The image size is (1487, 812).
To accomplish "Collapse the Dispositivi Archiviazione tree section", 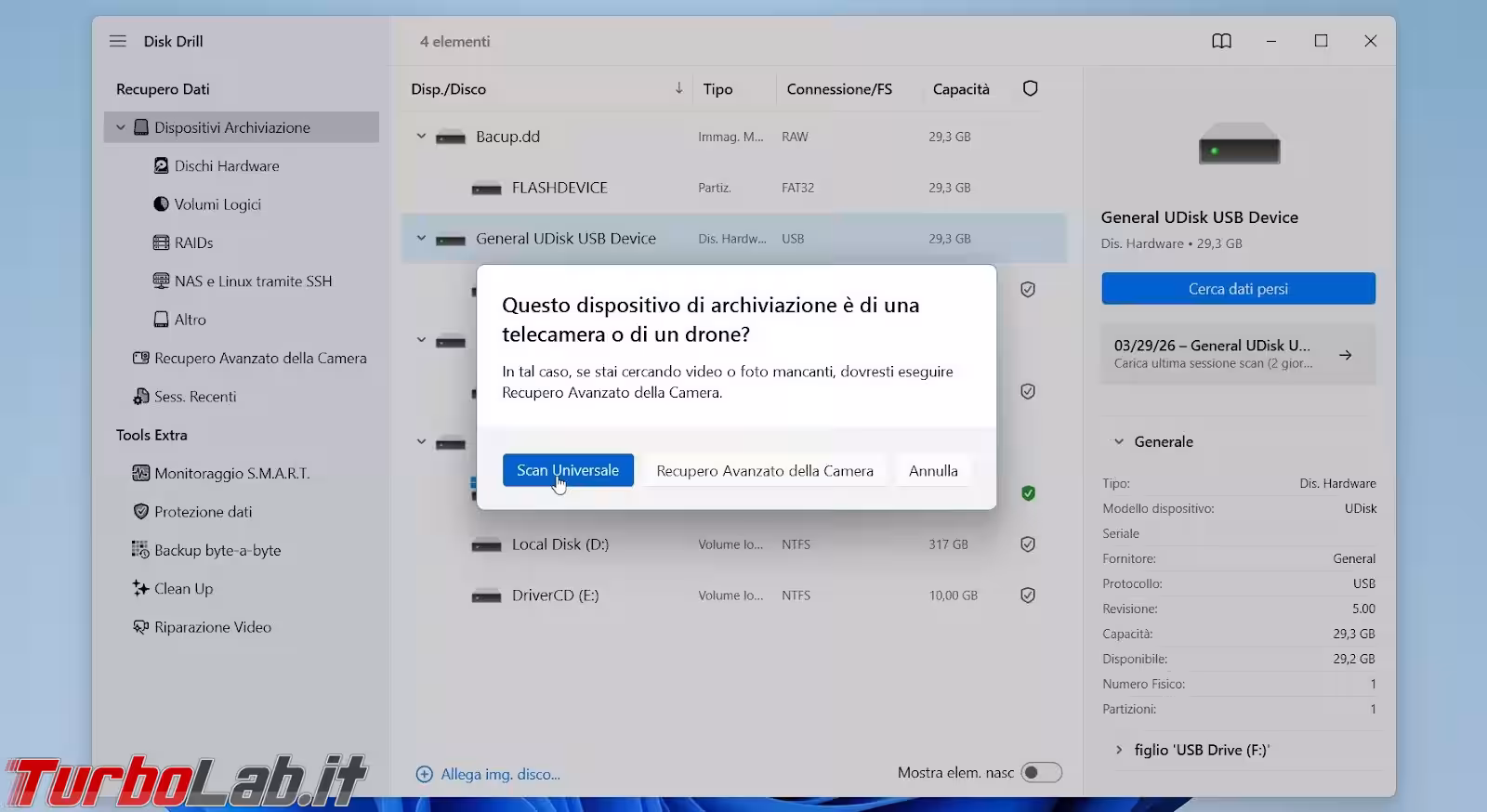I will click(x=120, y=127).
